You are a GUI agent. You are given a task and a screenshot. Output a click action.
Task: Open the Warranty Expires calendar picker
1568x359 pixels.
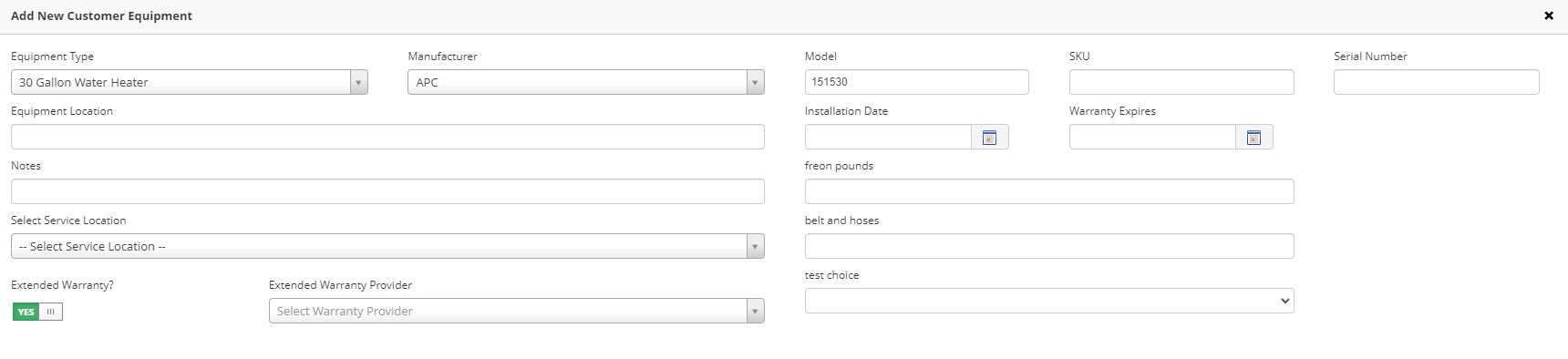(x=1253, y=138)
